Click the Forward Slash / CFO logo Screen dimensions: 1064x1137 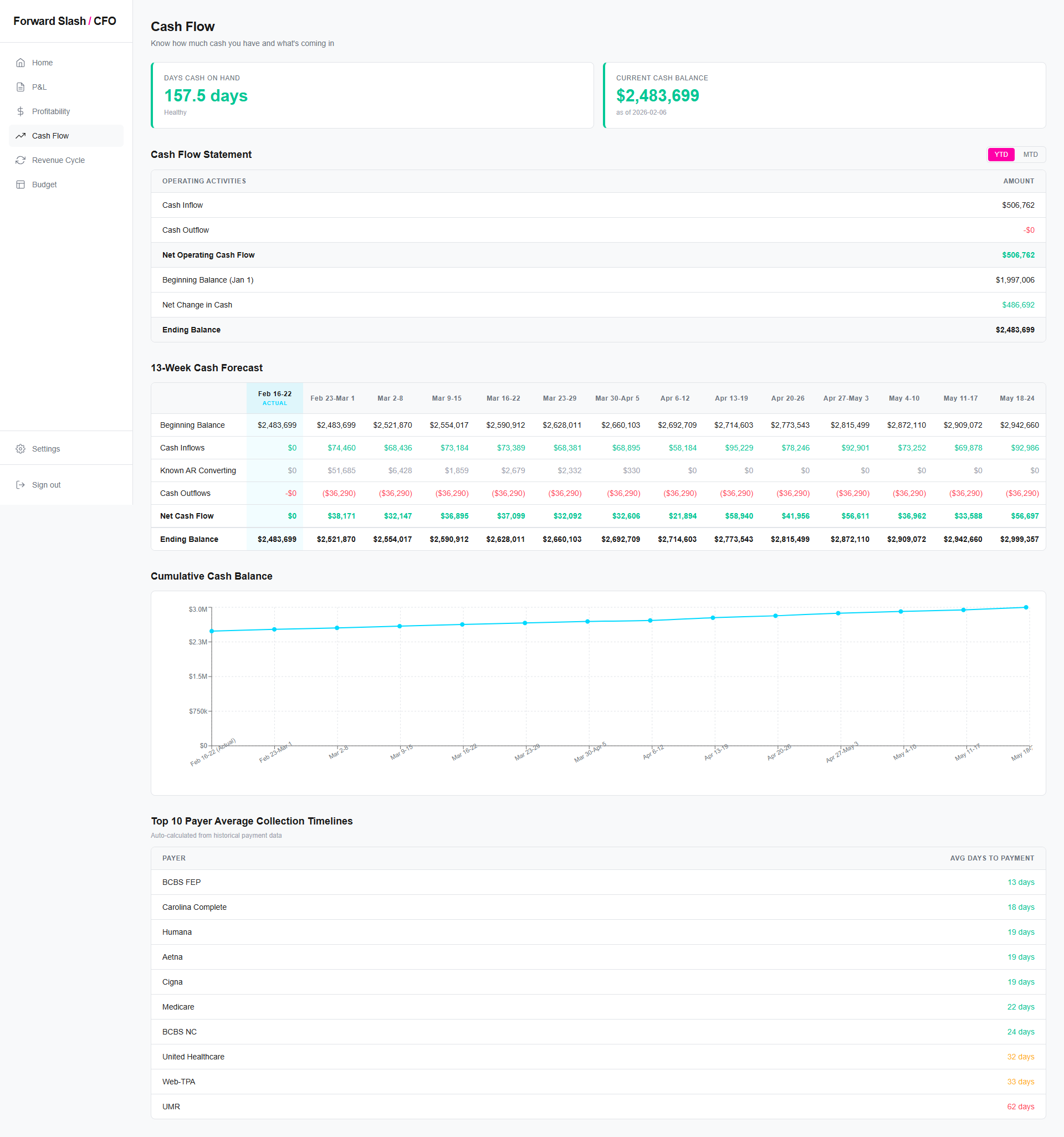65,21
